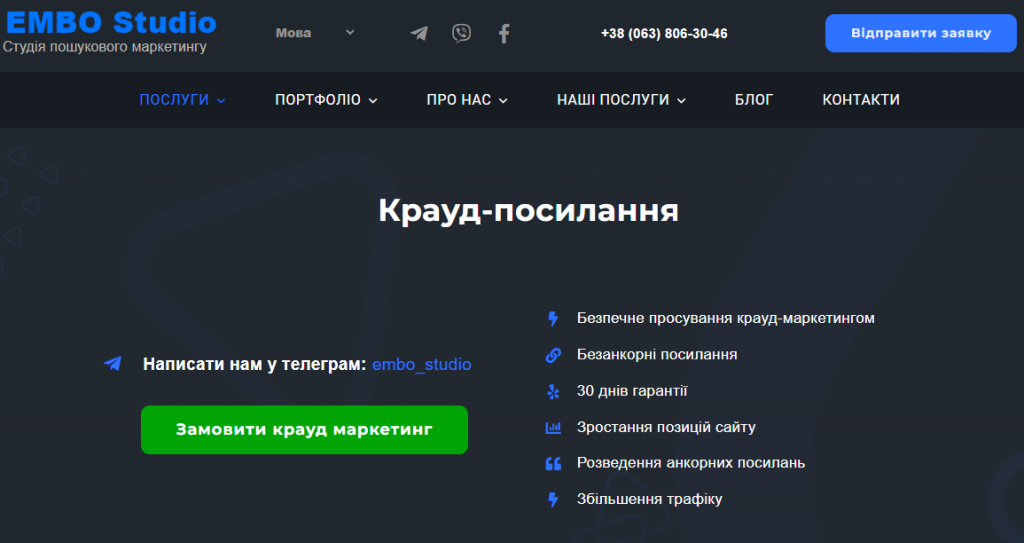
Task: Click the link icon beside 'Безанкорні посилання'
Action: coord(553,355)
